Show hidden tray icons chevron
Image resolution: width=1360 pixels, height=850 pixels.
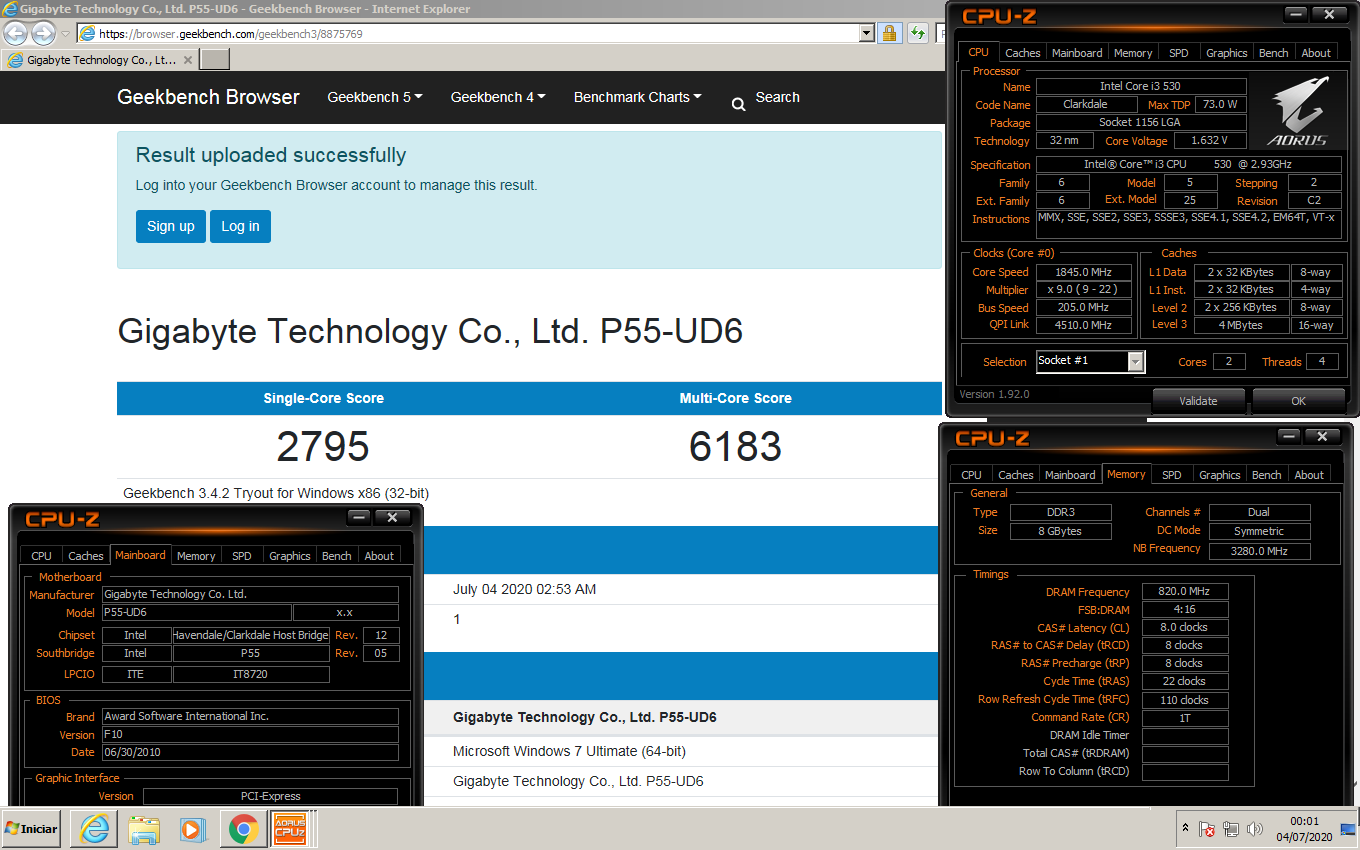pos(1186,830)
